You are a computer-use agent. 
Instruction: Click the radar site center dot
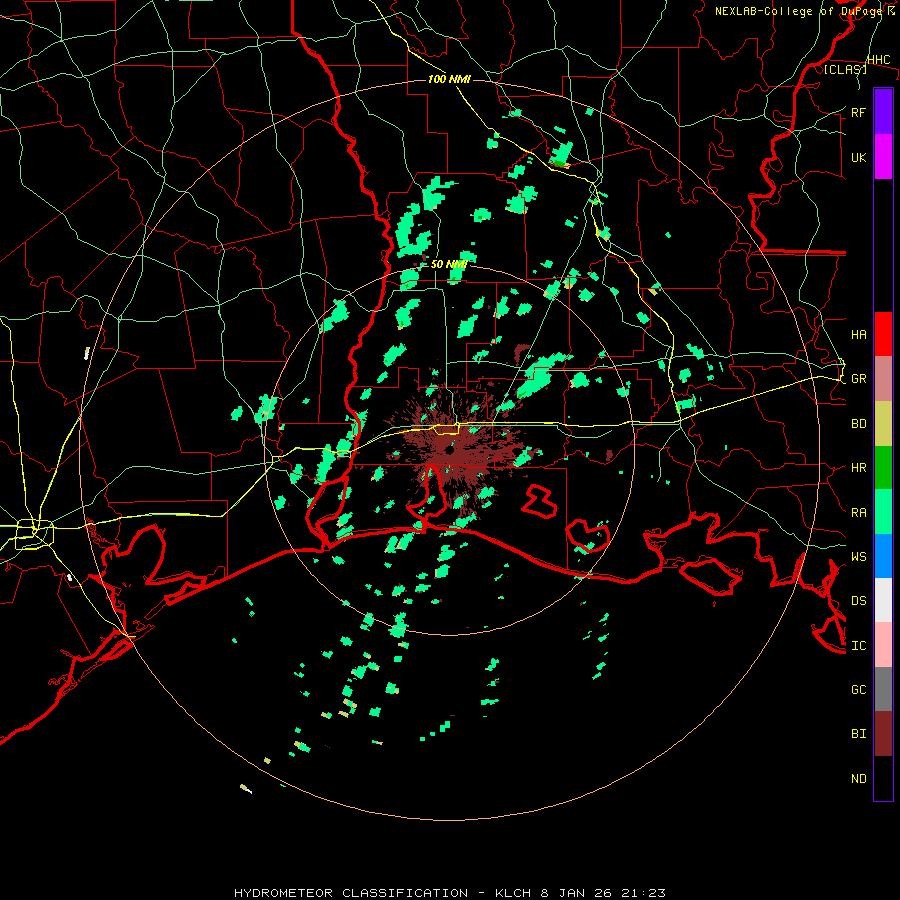click(x=449, y=451)
